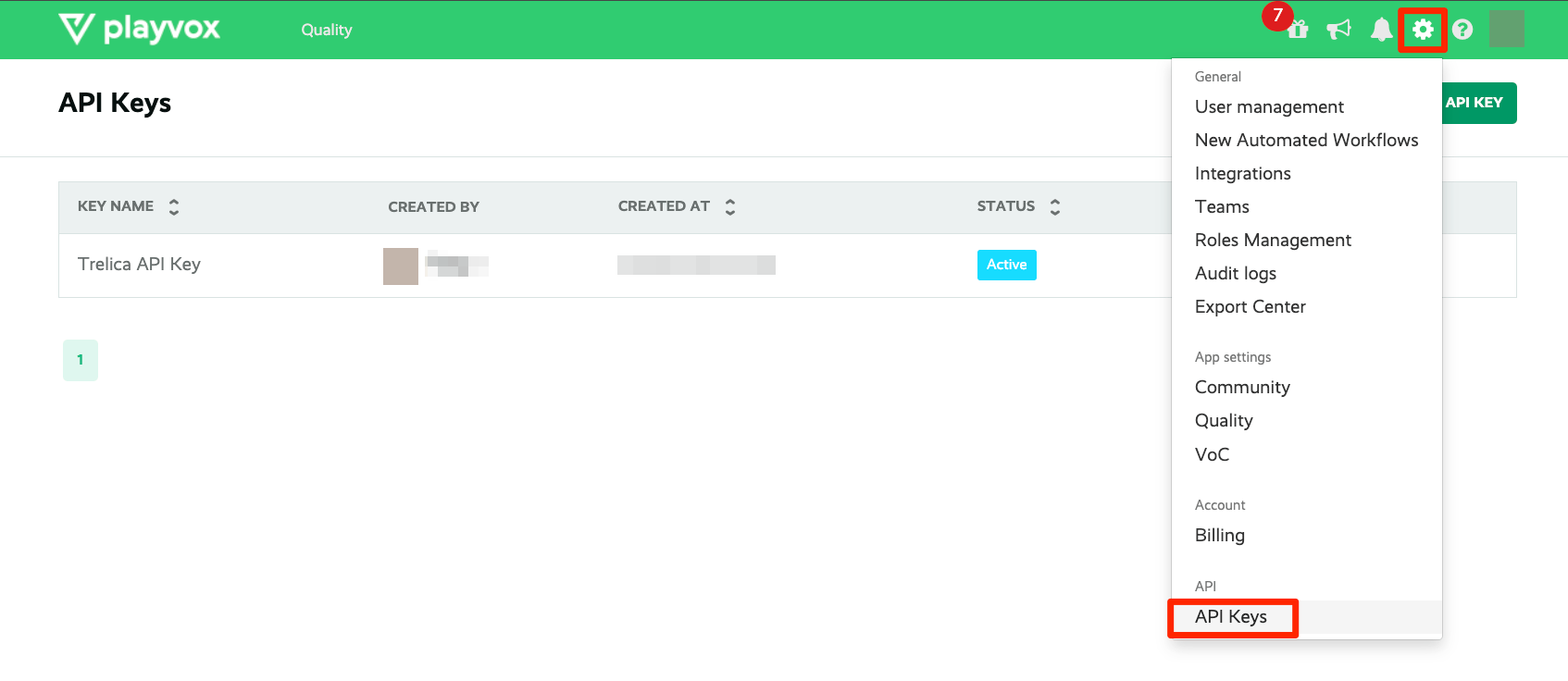Image resolution: width=1568 pixels, height=681 pixels.
Task: Select API Keys menu entry
Action: coord(1306,617)
